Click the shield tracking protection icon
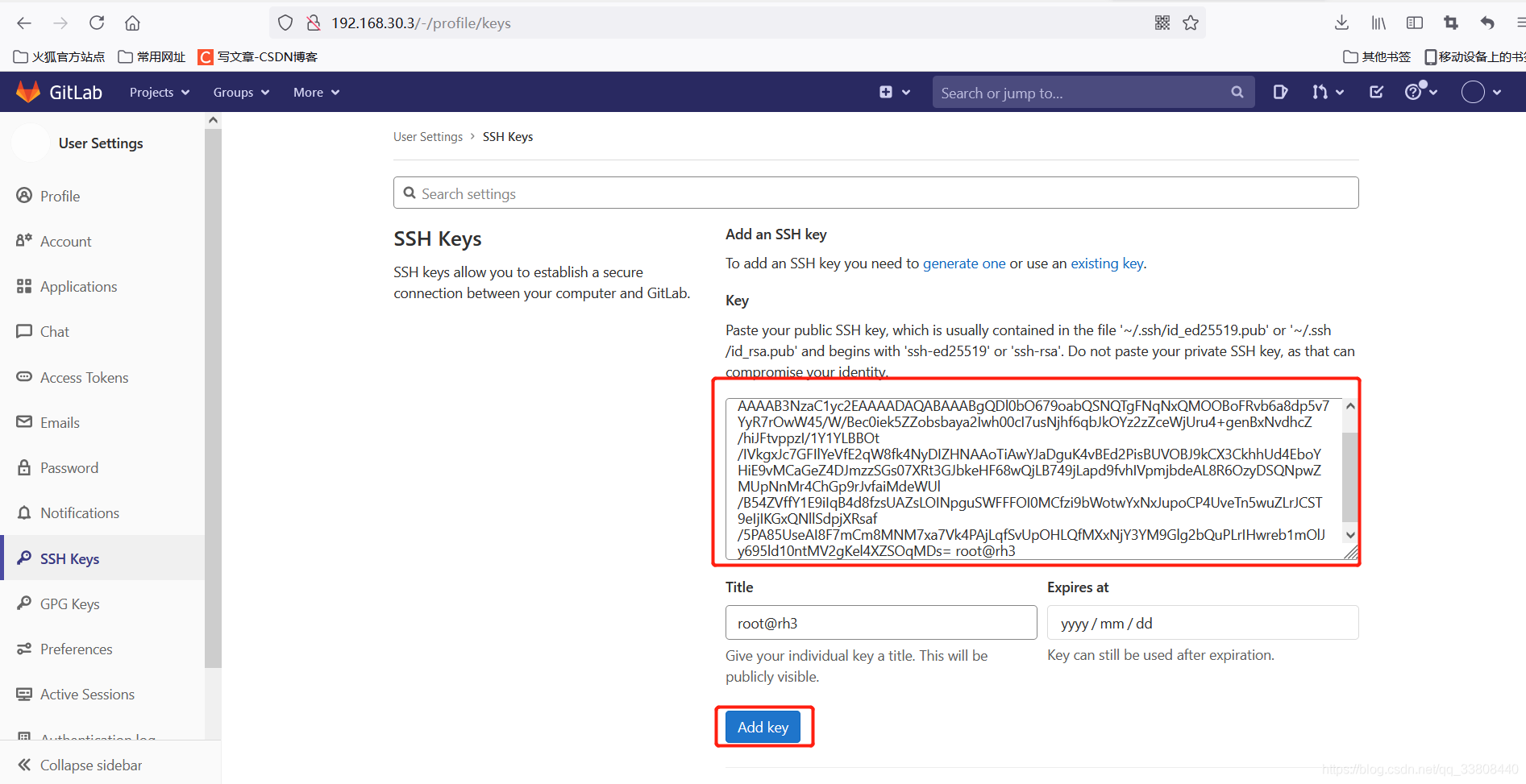 (x=285, y=23)
